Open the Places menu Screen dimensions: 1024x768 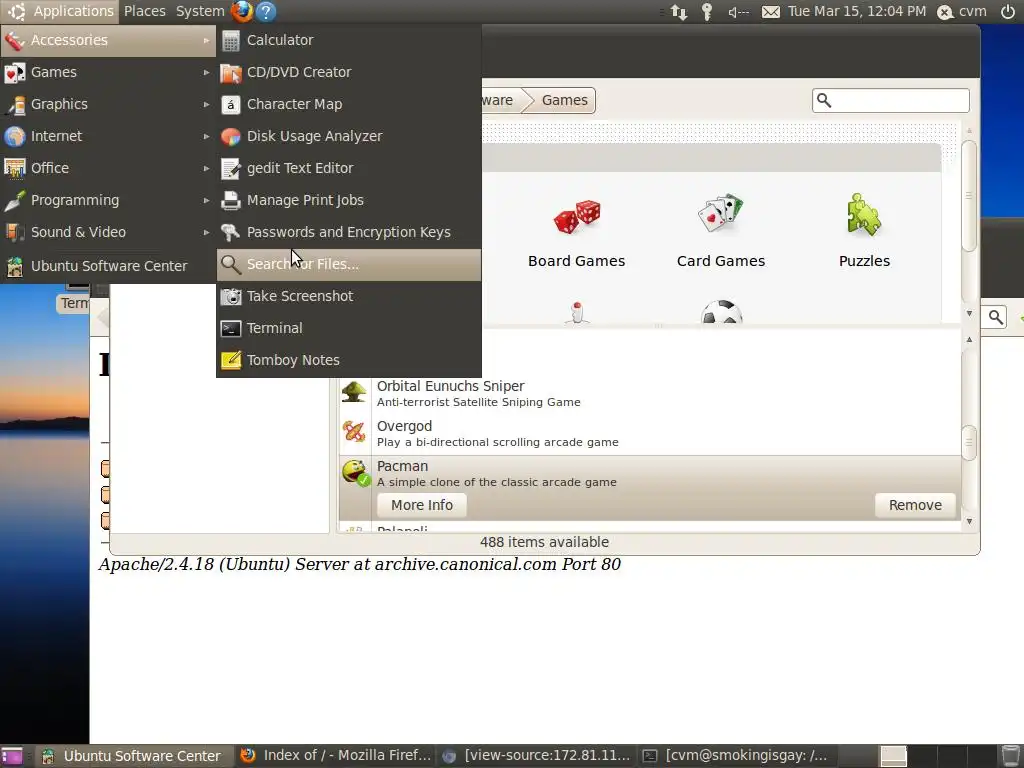(x=144, y=11)
